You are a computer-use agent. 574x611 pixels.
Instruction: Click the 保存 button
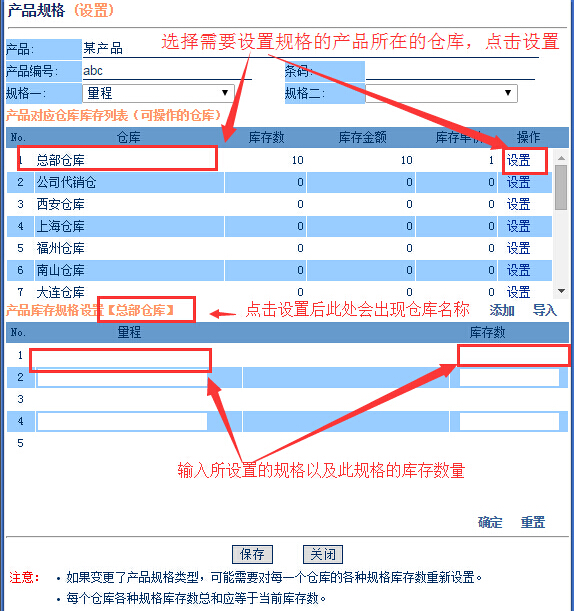pyautogui.click(x=252, y=554)
